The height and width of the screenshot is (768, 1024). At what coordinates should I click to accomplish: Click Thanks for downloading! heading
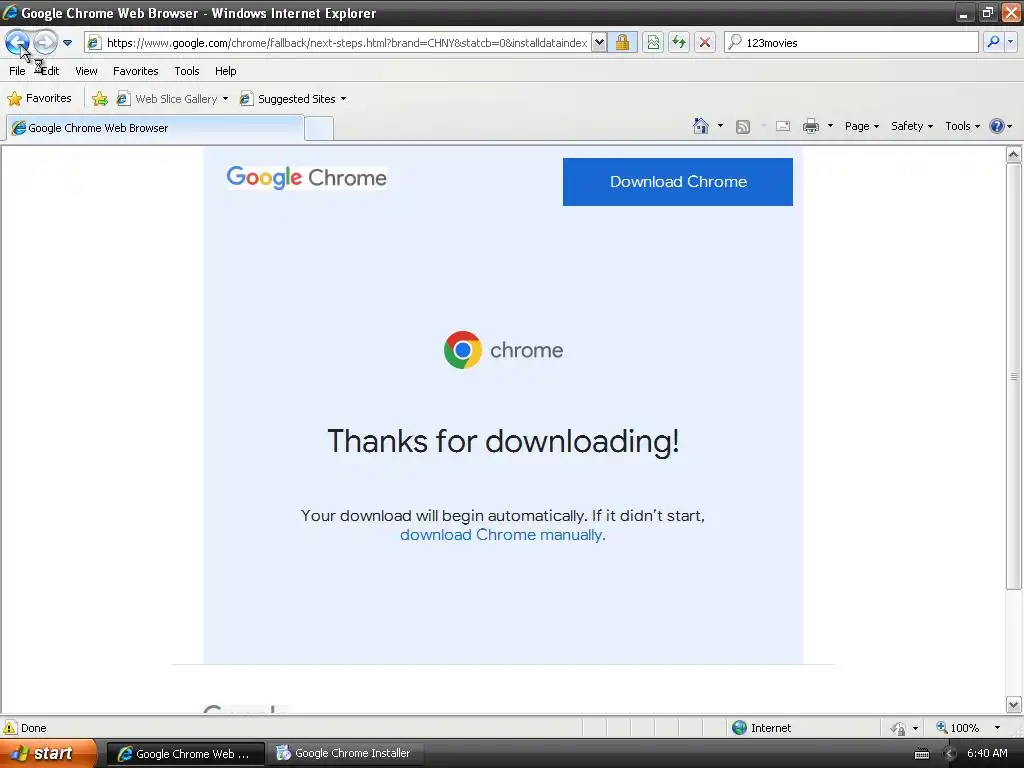coord(503,441)
